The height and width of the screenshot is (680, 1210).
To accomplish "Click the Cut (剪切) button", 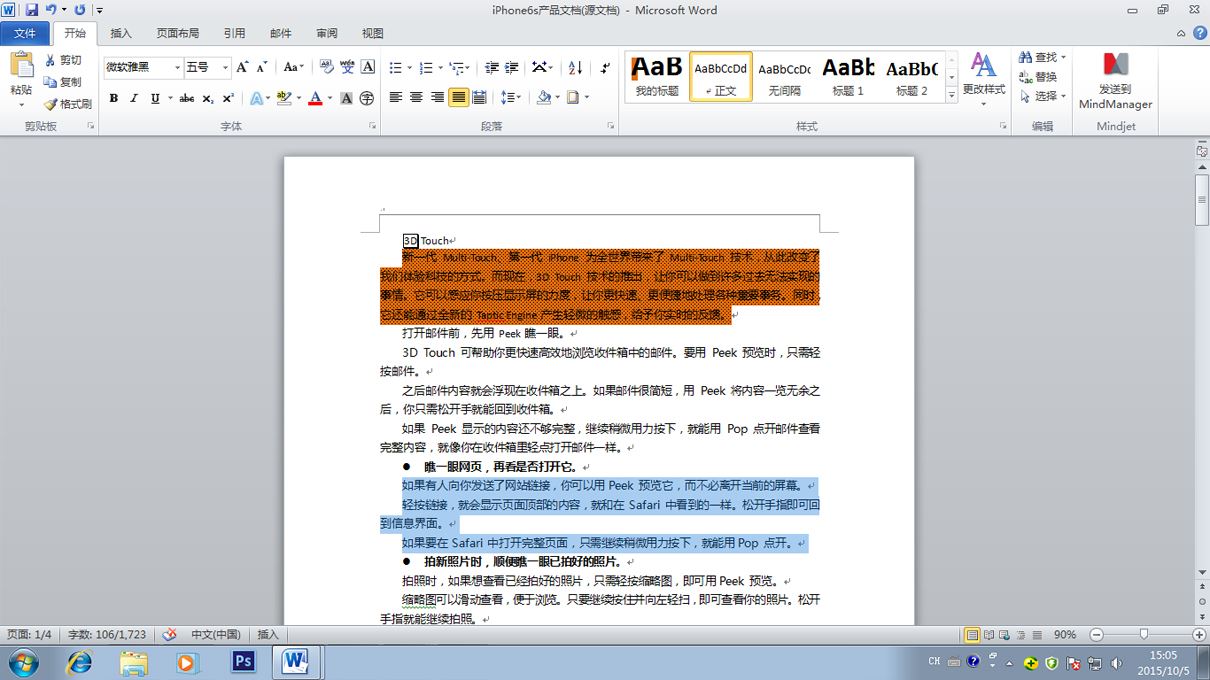I will click(x=62, y=60).
